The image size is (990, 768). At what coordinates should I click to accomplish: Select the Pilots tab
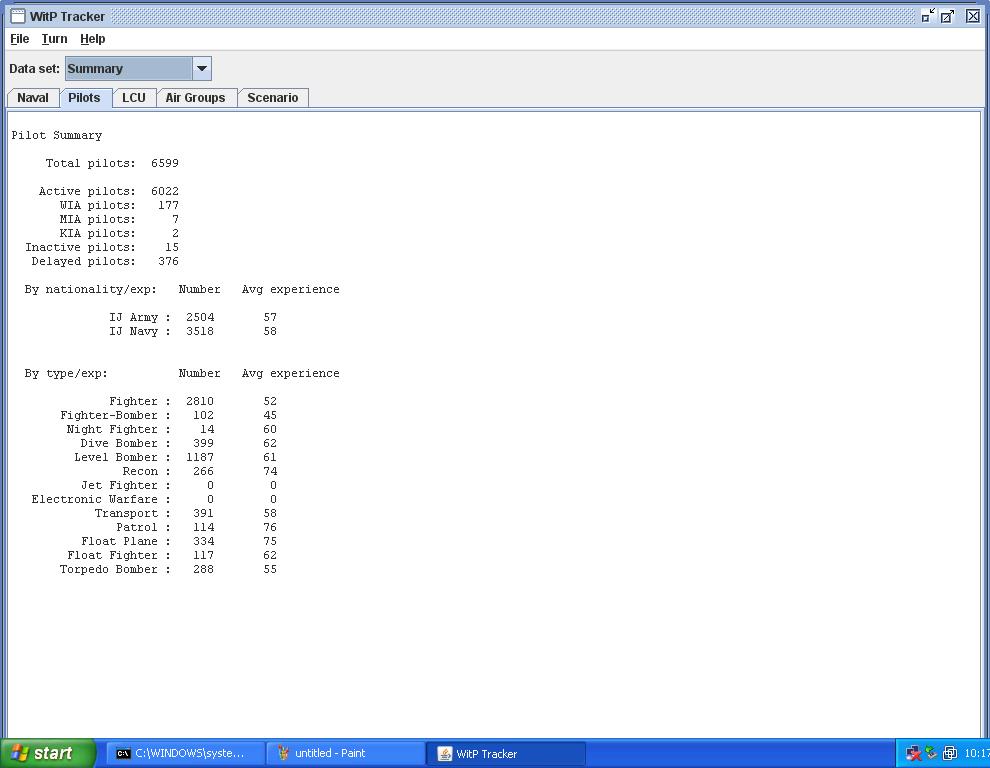[x=85, y=98]
